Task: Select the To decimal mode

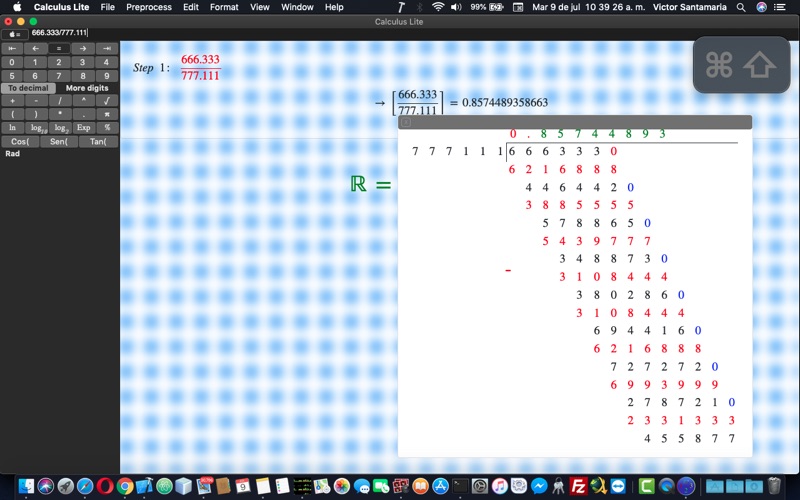Action: tap(28, 88)
